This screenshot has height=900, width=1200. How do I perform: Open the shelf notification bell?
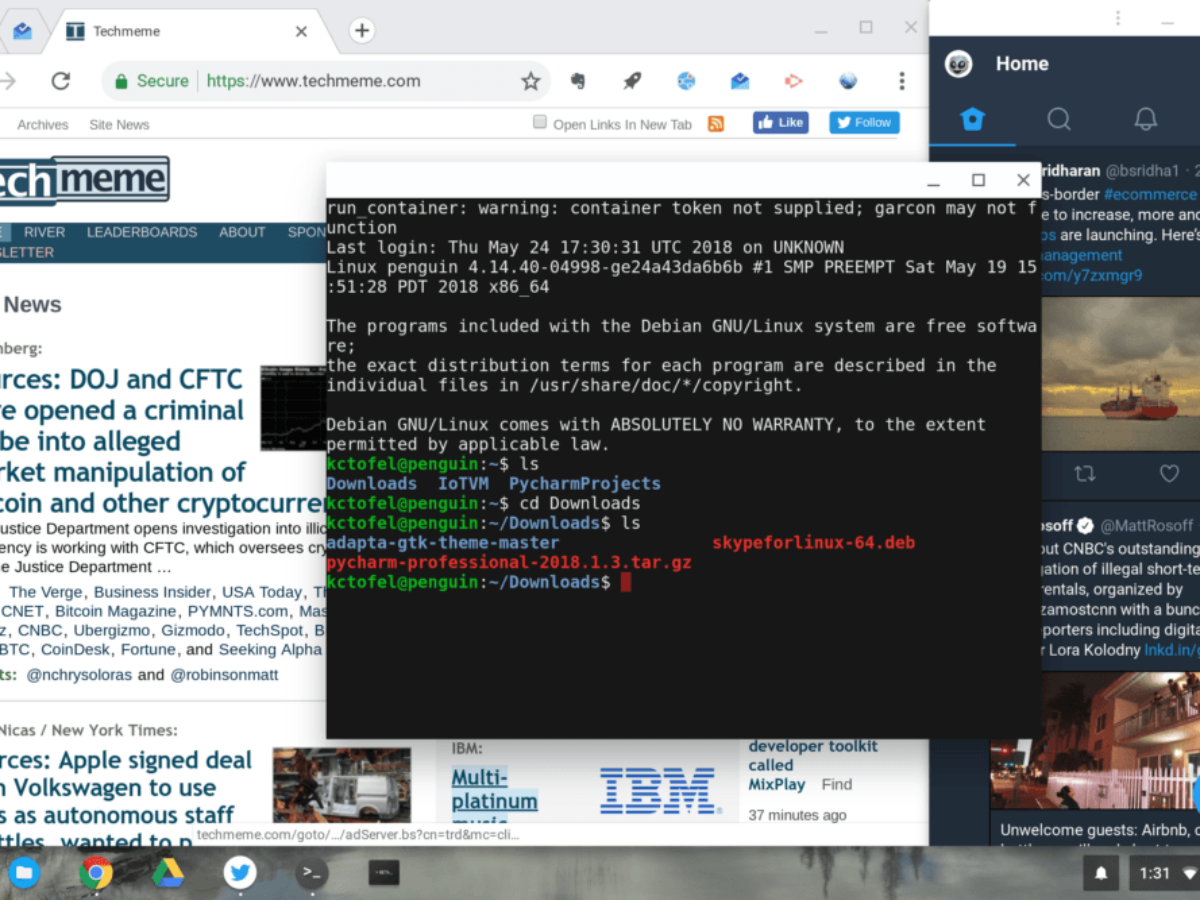tap(1101, 873)
